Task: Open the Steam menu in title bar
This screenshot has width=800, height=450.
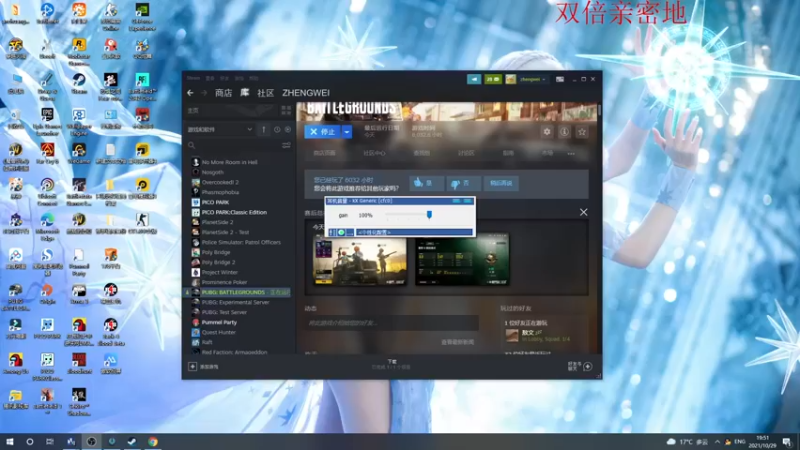Action: click(193, 78)
